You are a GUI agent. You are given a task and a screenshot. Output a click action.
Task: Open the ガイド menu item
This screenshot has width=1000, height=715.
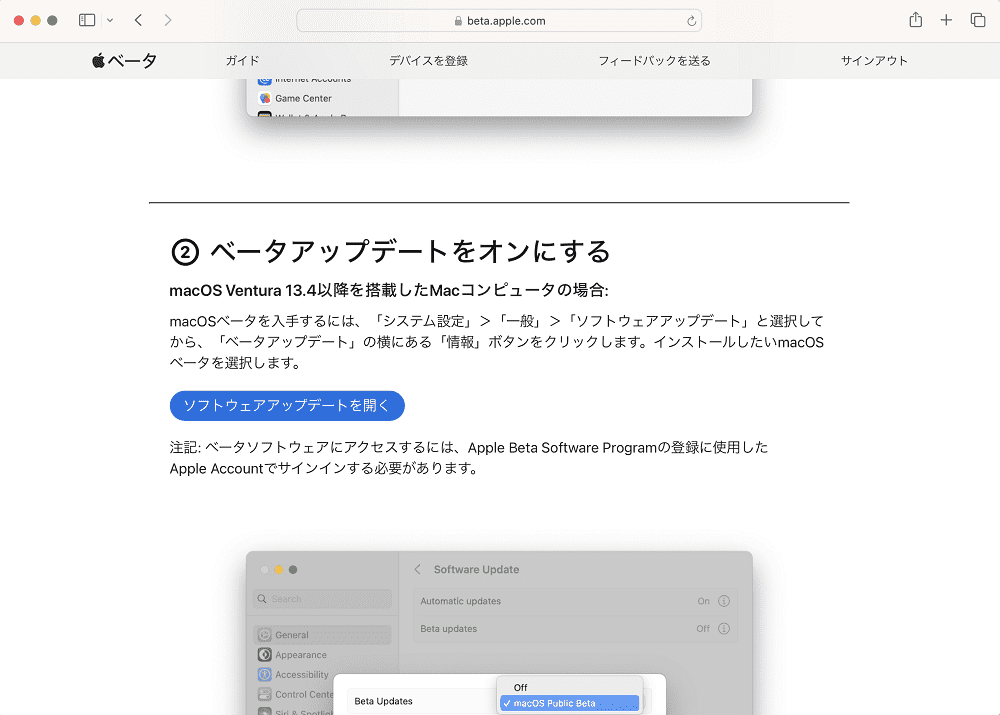click(x=242, y=61)
